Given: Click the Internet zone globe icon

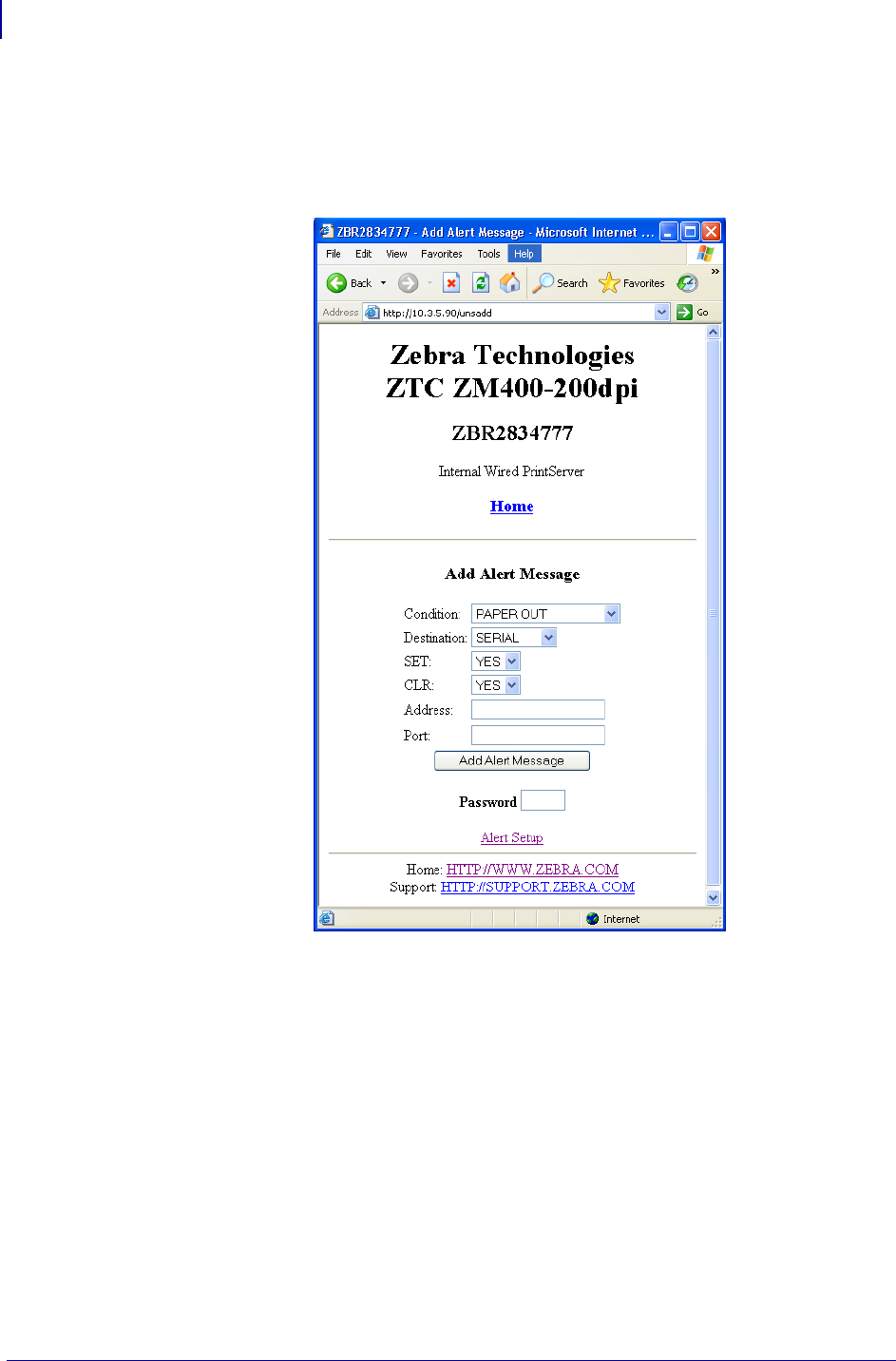Looking at the screenshot, I should pyautogui.click(x=593, y=919).
